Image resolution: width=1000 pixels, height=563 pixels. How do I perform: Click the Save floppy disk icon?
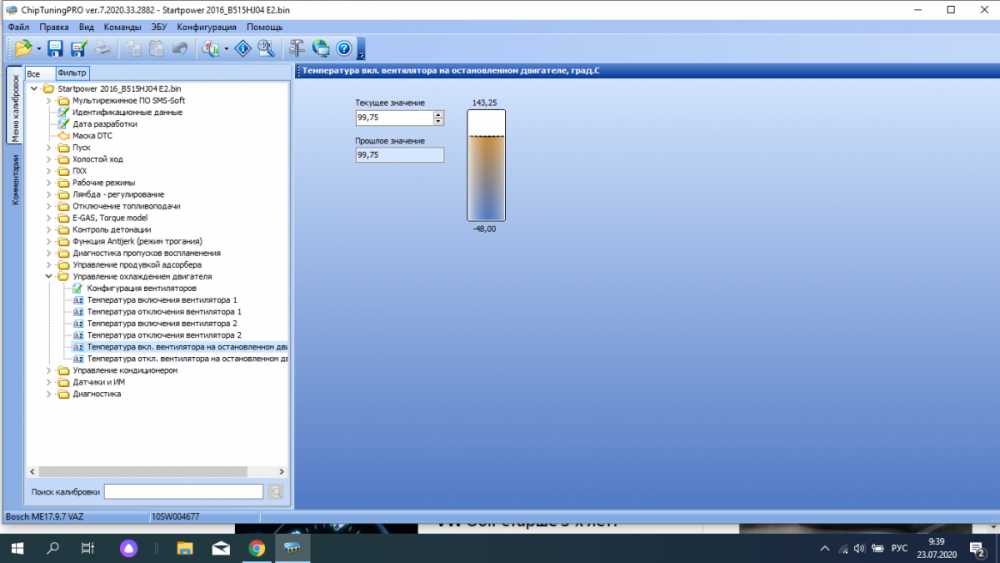[55, 48]
